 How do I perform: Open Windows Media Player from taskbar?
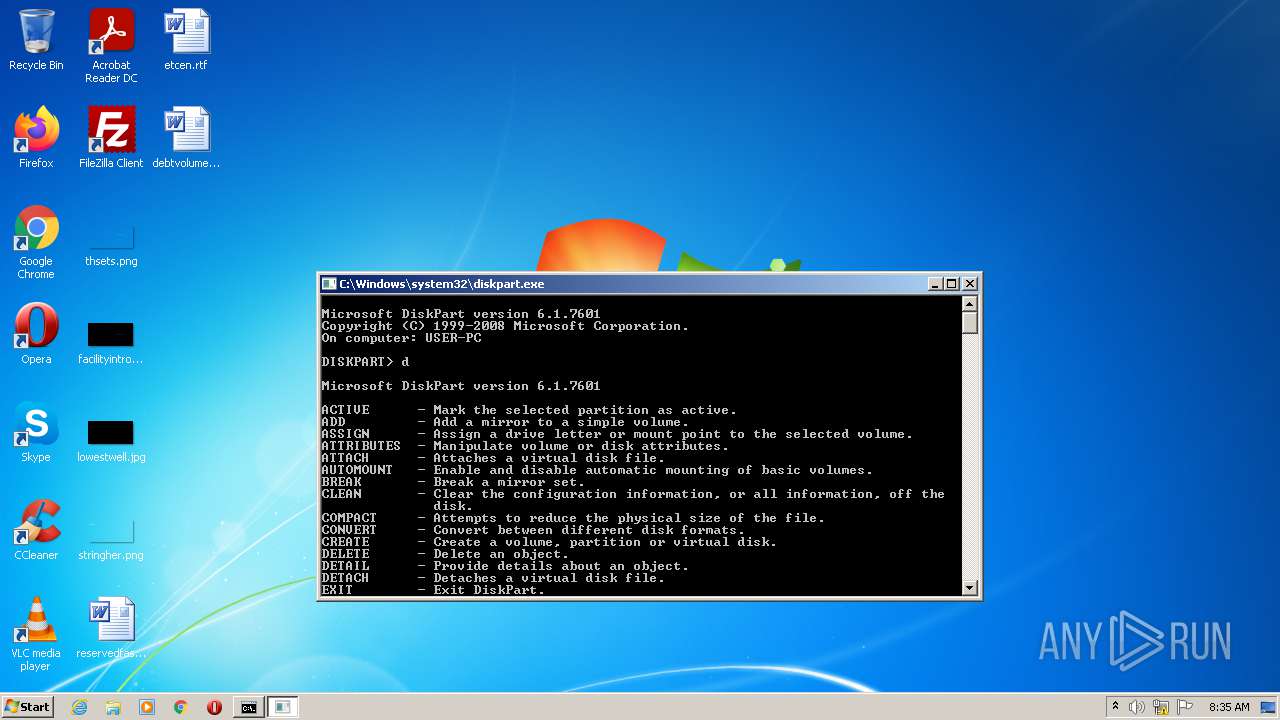[x=147, y=707]
